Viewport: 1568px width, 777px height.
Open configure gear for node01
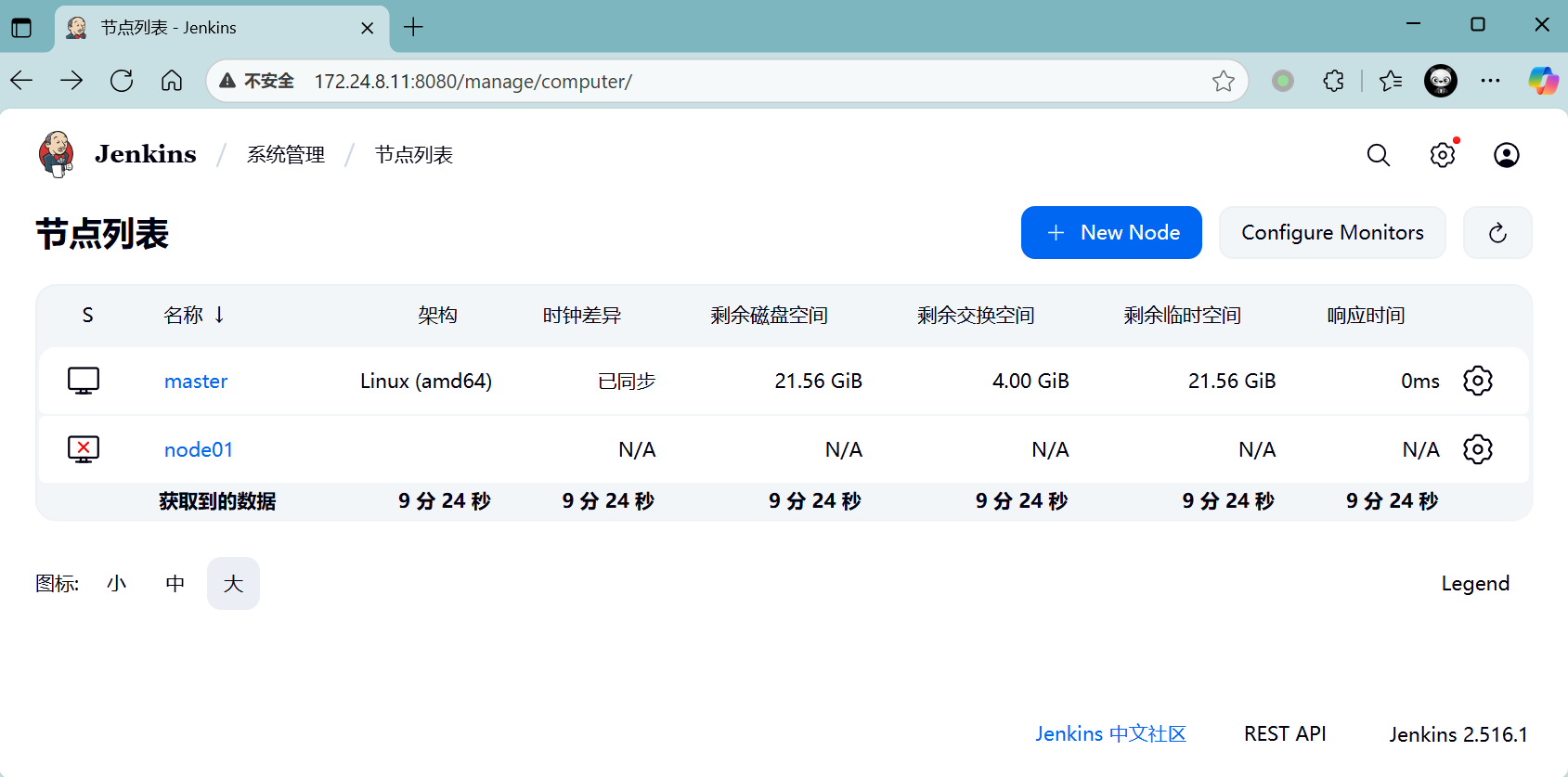(1477, 449)
